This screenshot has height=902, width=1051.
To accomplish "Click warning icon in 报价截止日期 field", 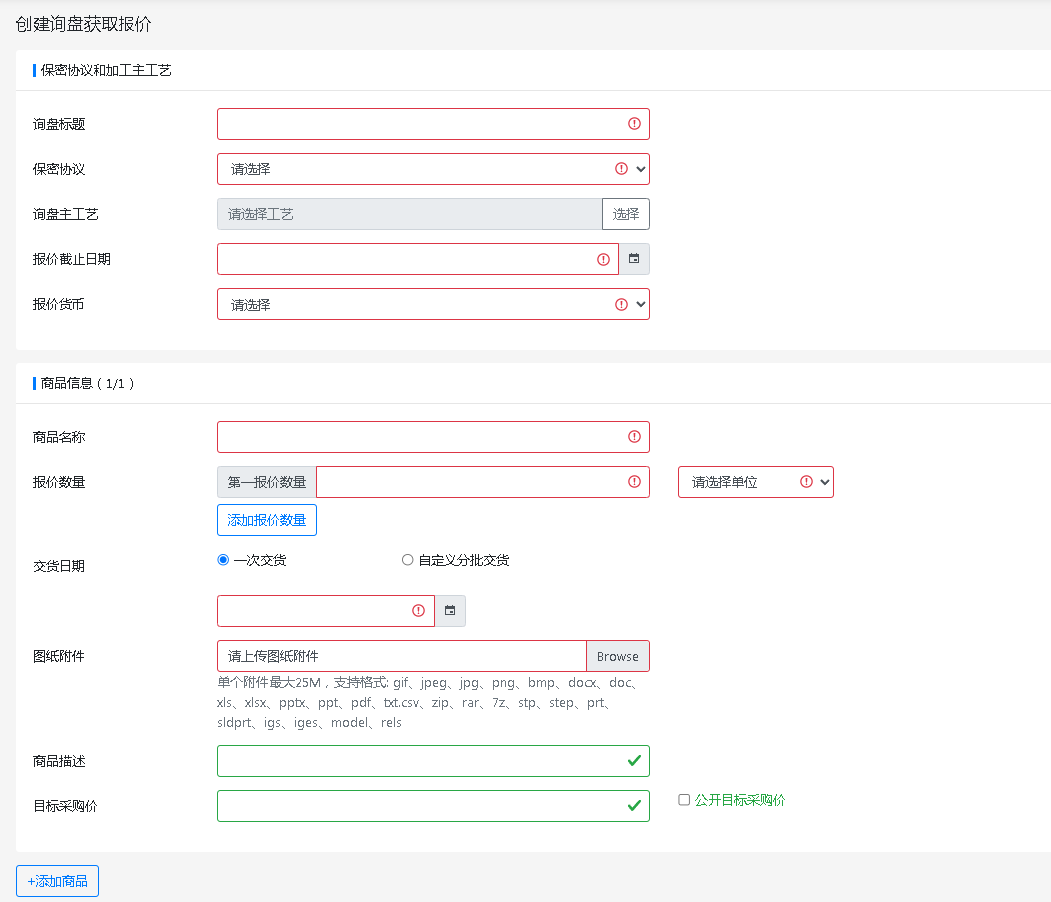I will pyautogui.click(x=603, y=259).
